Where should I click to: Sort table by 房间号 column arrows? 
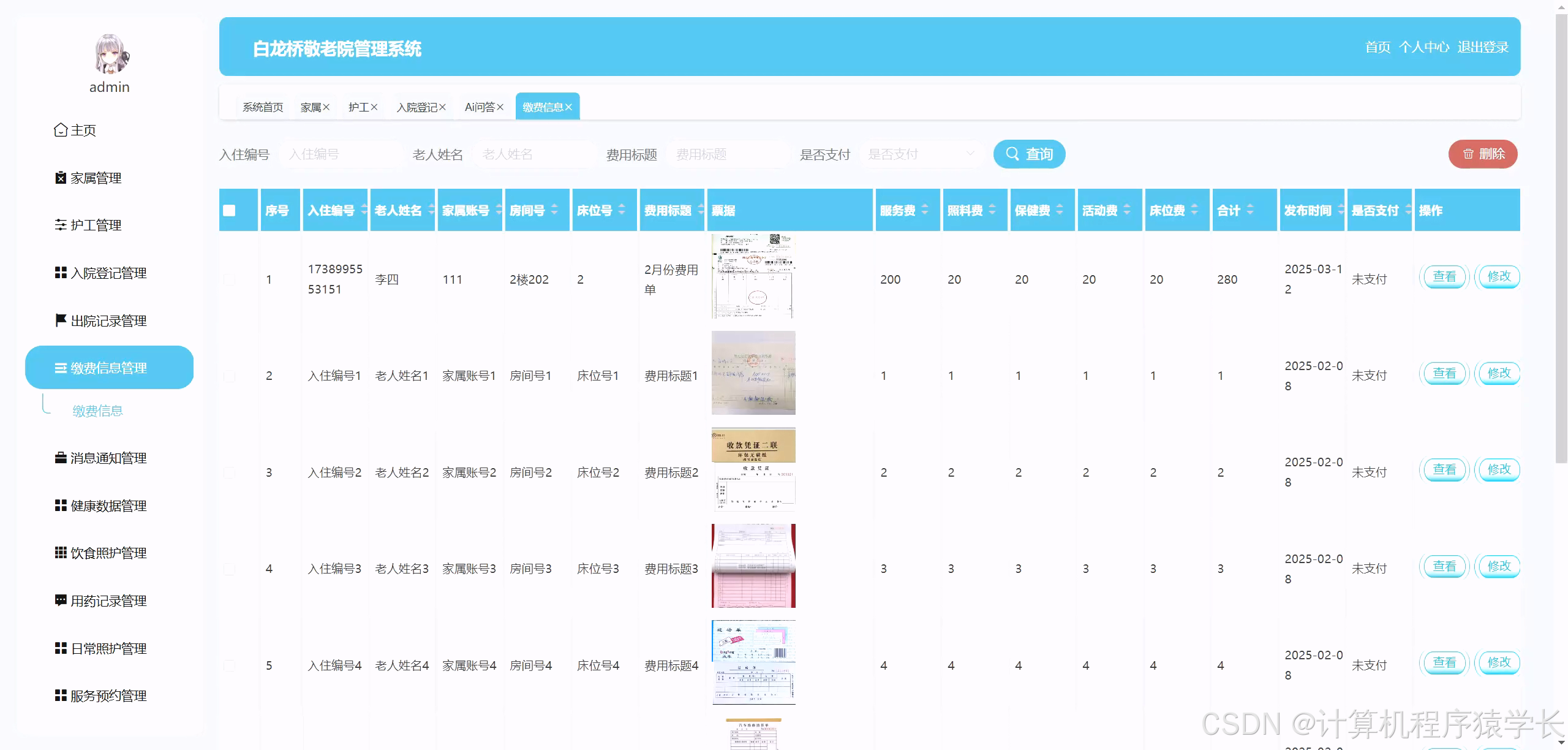tap(554, 210)
